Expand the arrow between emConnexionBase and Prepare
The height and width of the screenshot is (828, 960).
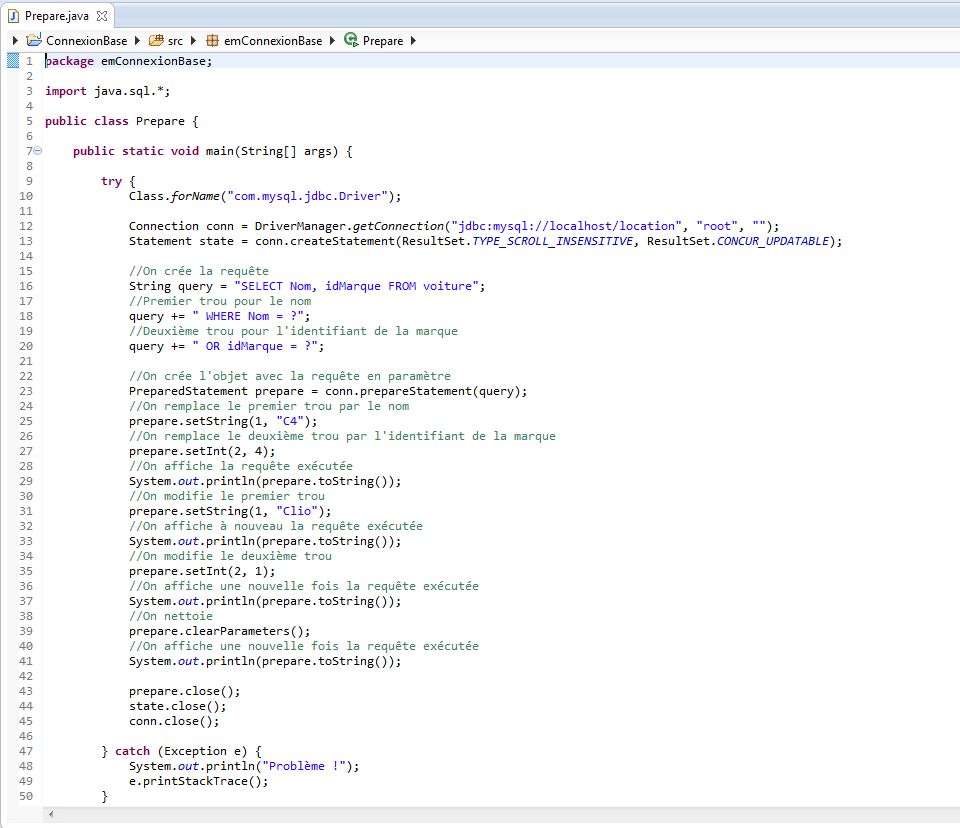click(333, 41)
